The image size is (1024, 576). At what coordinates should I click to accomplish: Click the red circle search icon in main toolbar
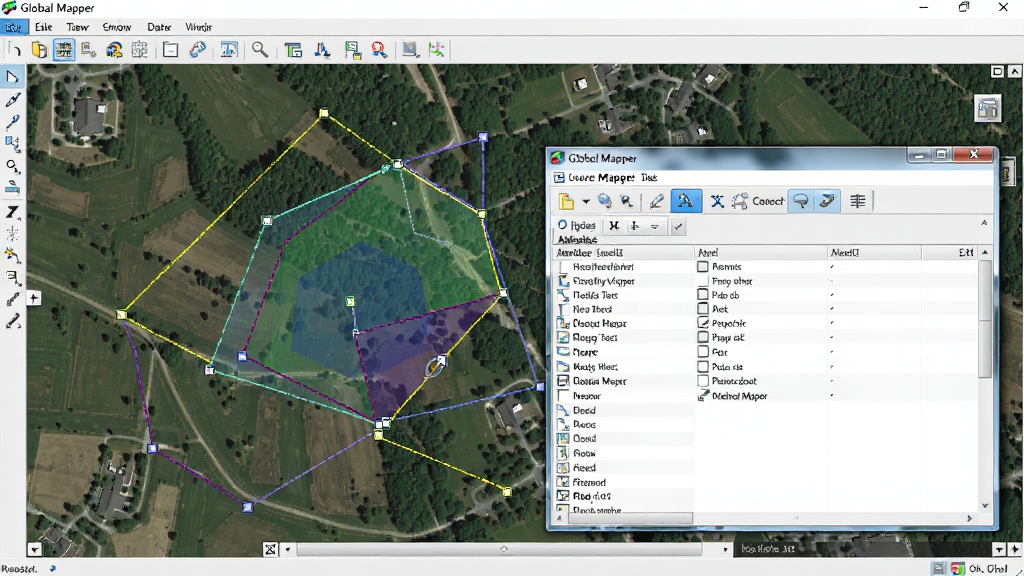[x=379, y=50]
